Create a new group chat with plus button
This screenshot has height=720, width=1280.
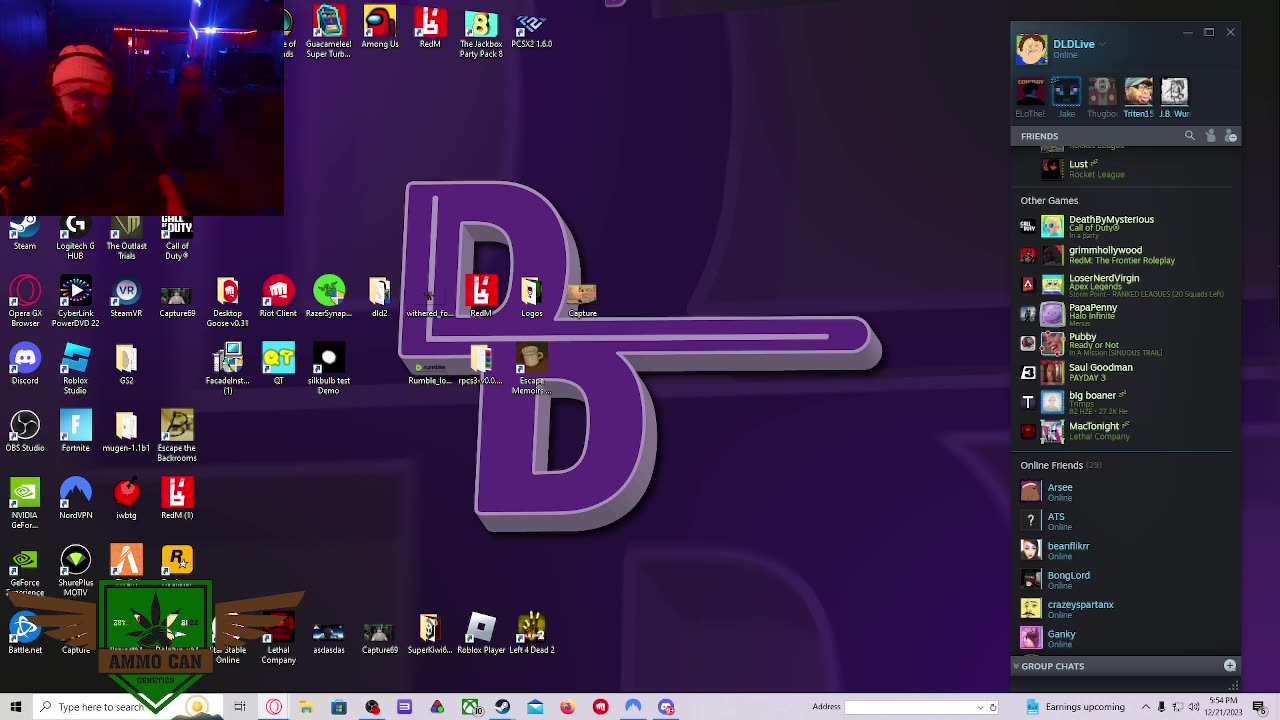(x=1230, y=666)
